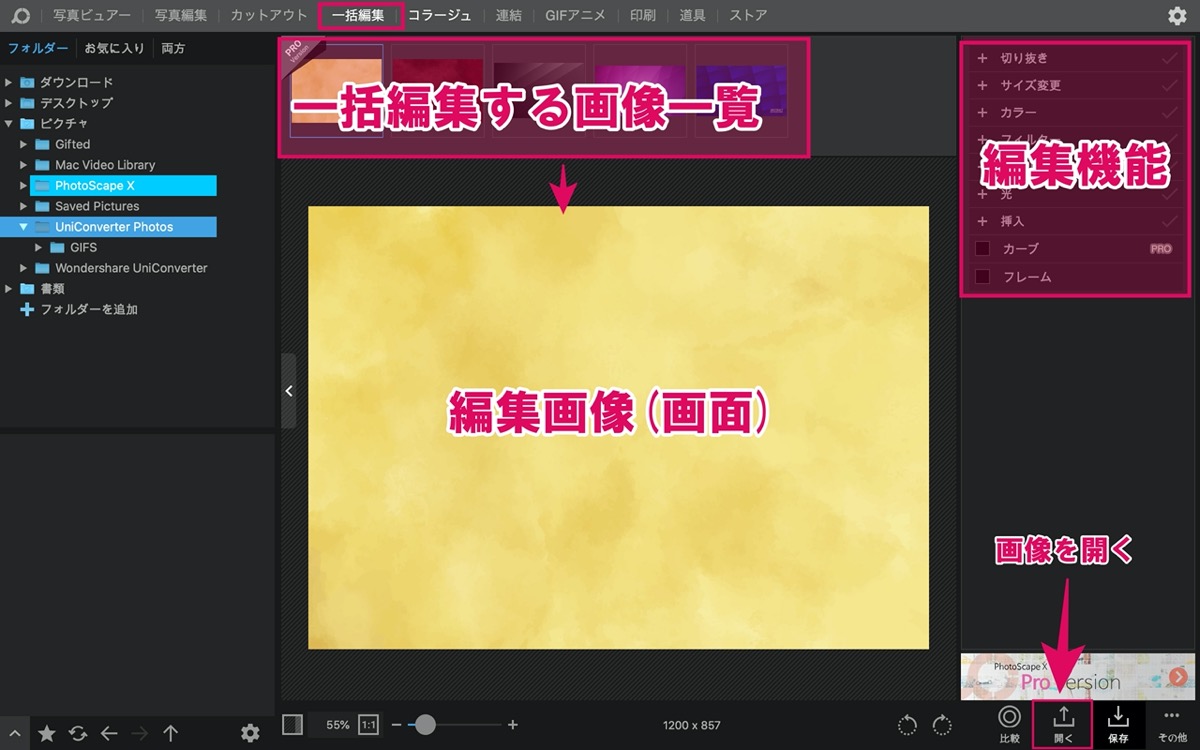
Task: Enable the フレーム checkbox
Action: pos(982,276)
